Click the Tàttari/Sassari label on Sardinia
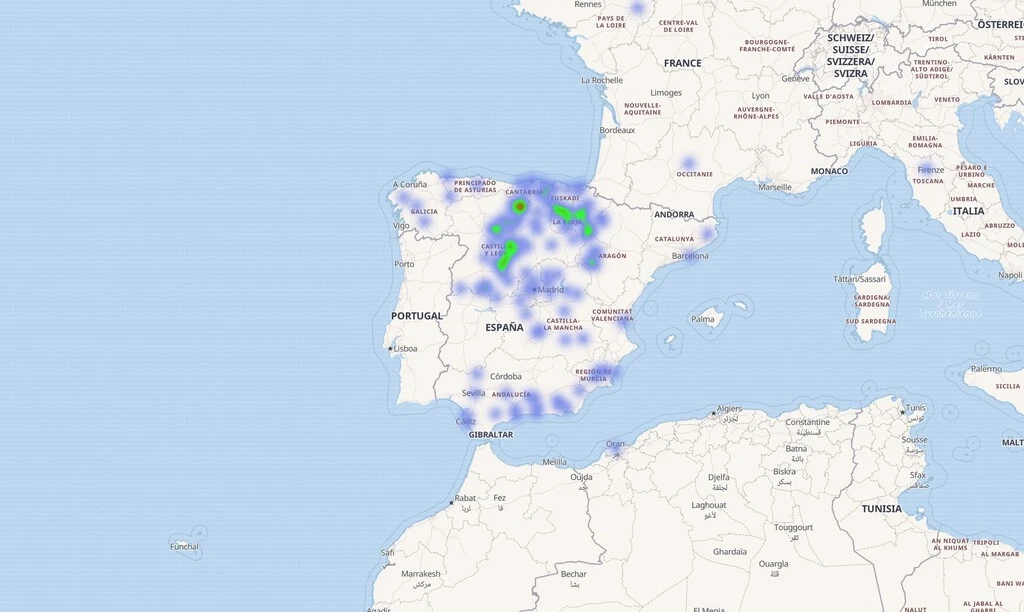The height and width of the screenshot is (612, 1024). [x=859, y=280]
